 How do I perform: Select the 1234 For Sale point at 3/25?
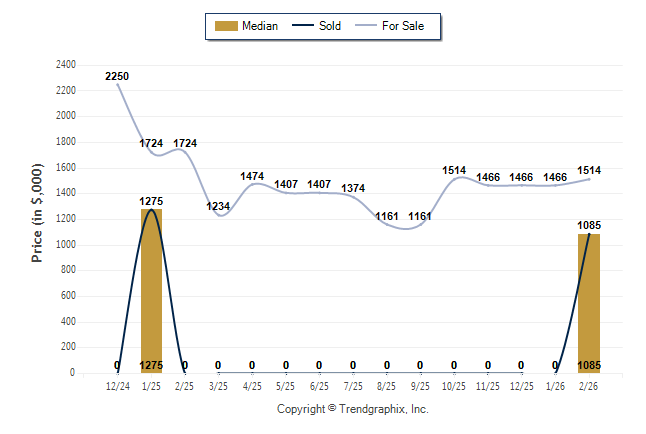pos(218,207)
